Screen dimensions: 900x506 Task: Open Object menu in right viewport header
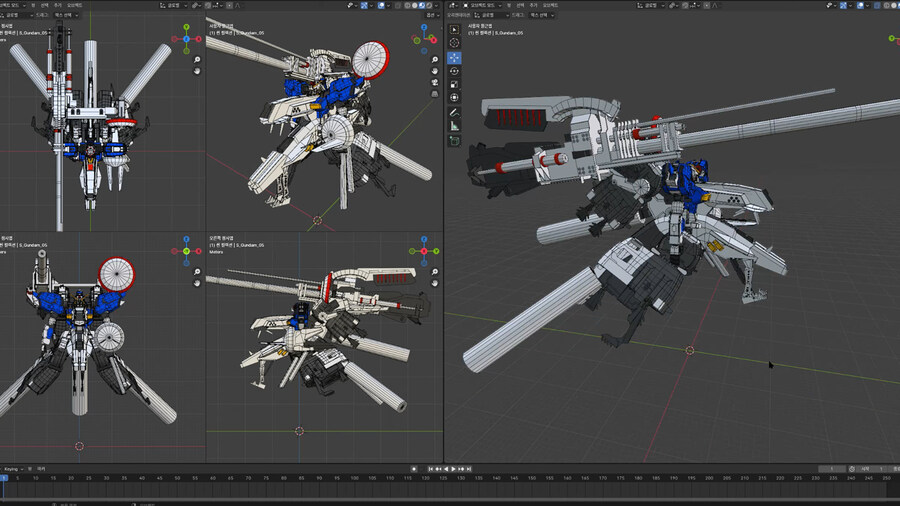(550, 5)
